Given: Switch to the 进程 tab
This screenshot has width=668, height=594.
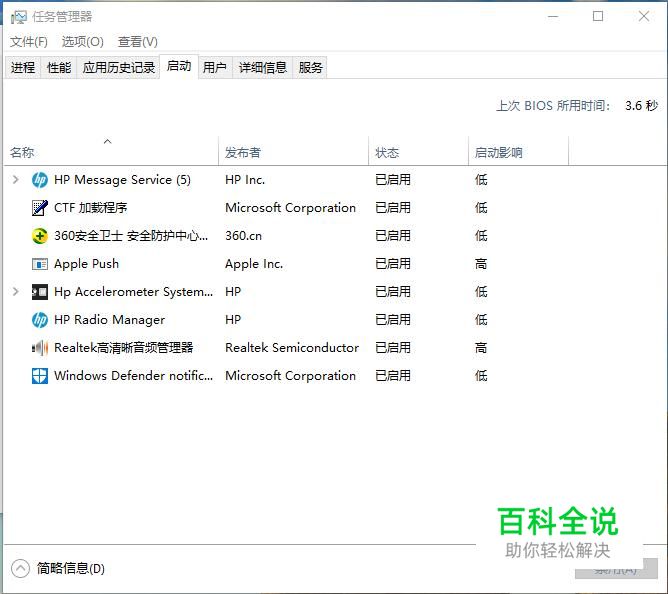Looking at the screenshot, I should (23, 67).
